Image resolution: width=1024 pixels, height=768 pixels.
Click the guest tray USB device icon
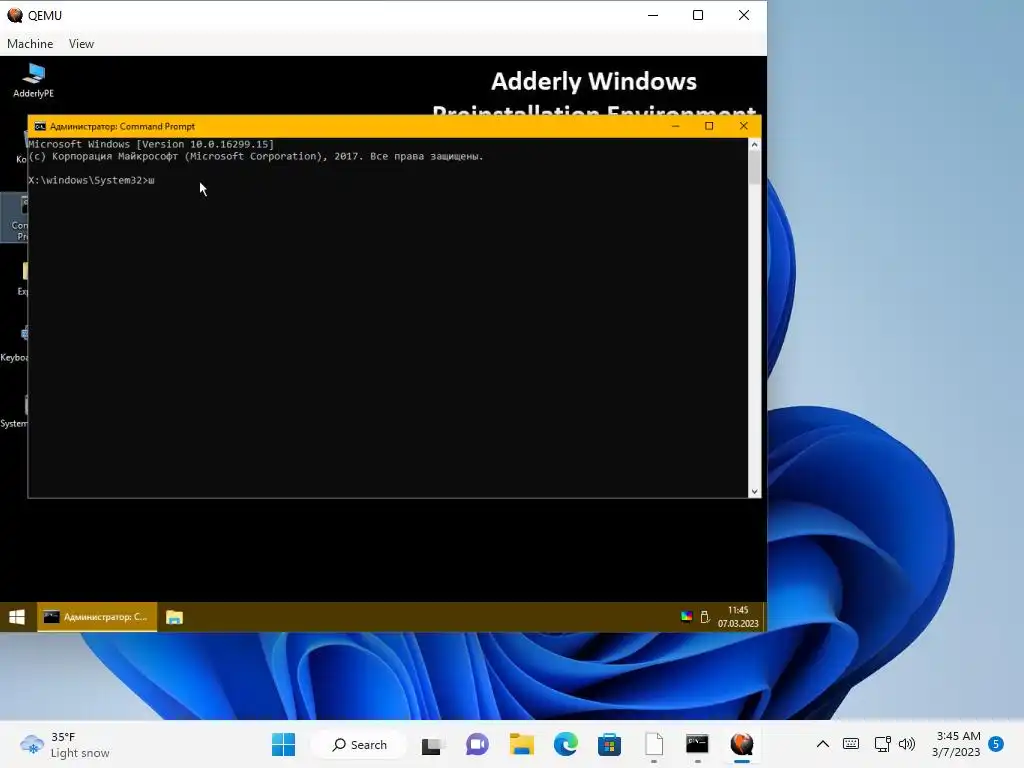point(705,616)
